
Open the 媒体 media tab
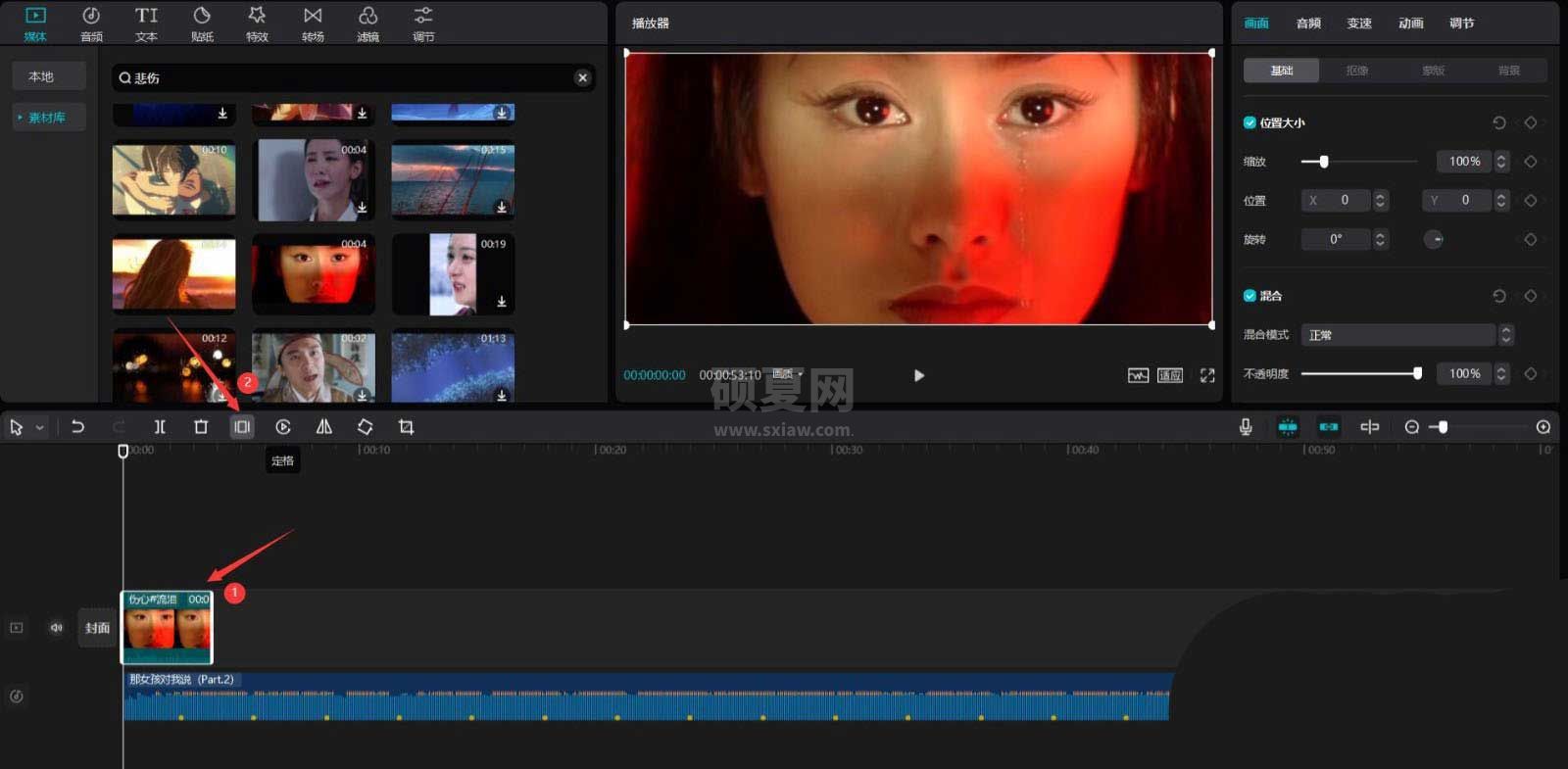[x=35, y=24]
